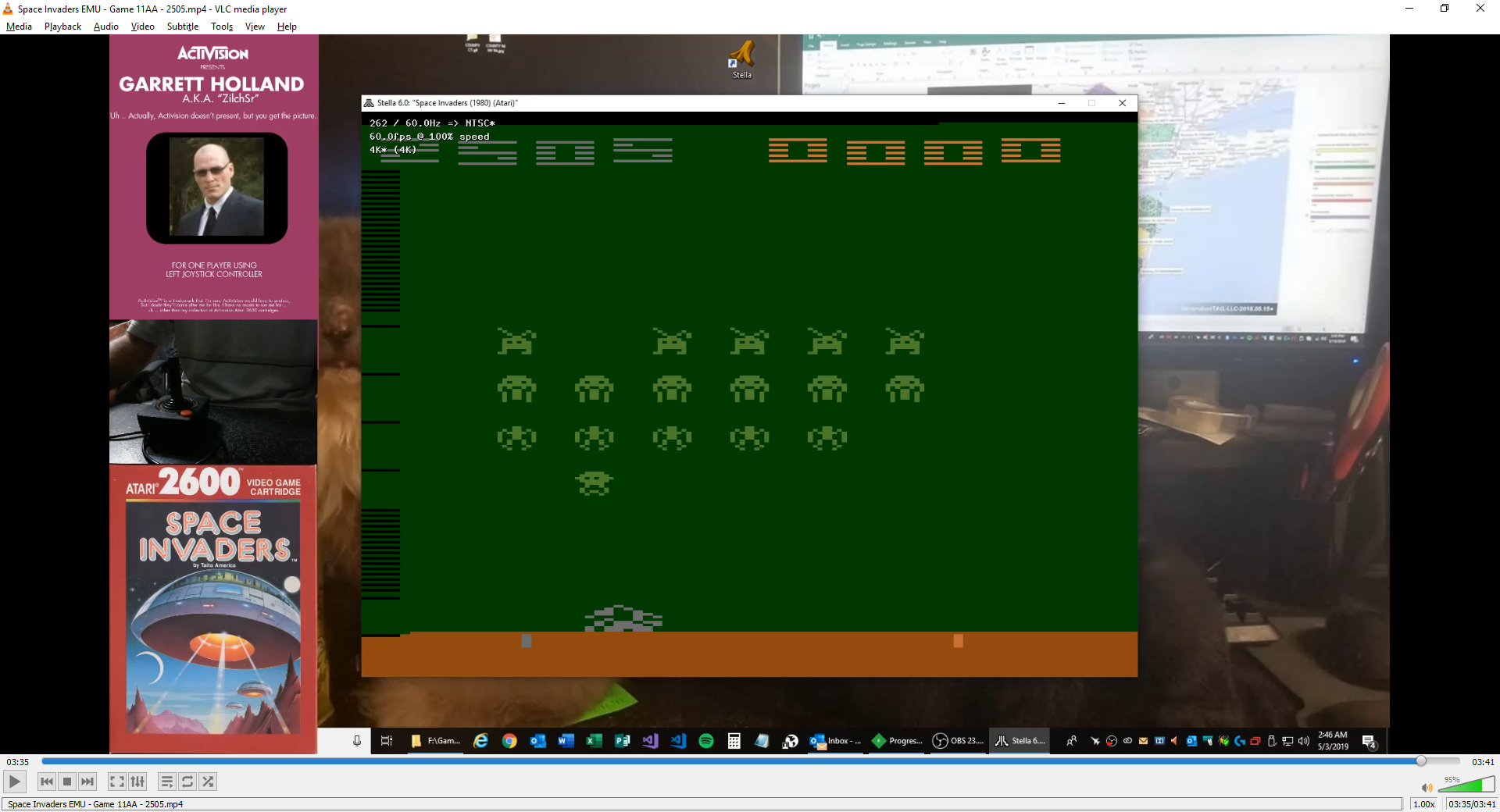The height and width of the screenshot is (812, 1500).
Task: Stop playback with the square button
Action: pyautogui.click(x=67, y=782)
